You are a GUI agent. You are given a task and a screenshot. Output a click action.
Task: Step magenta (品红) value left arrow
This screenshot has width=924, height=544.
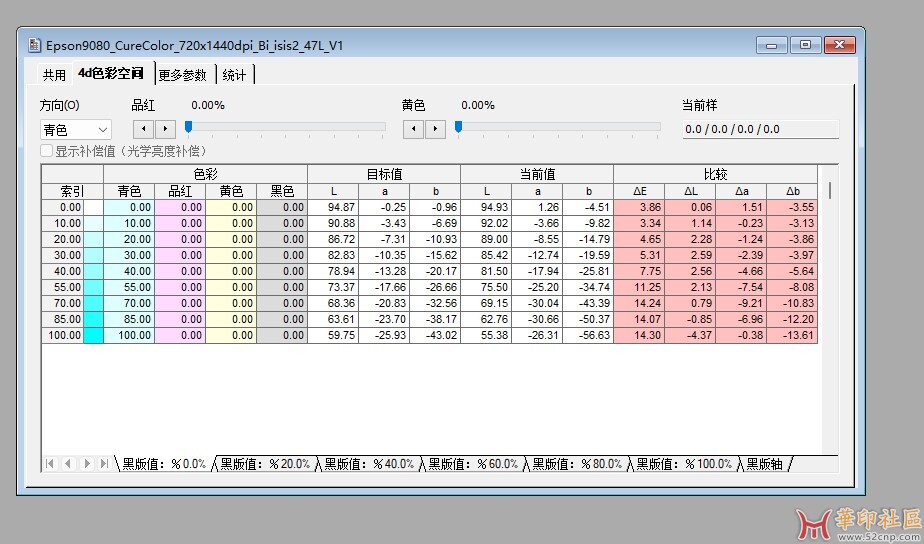(x=143, y=129)
